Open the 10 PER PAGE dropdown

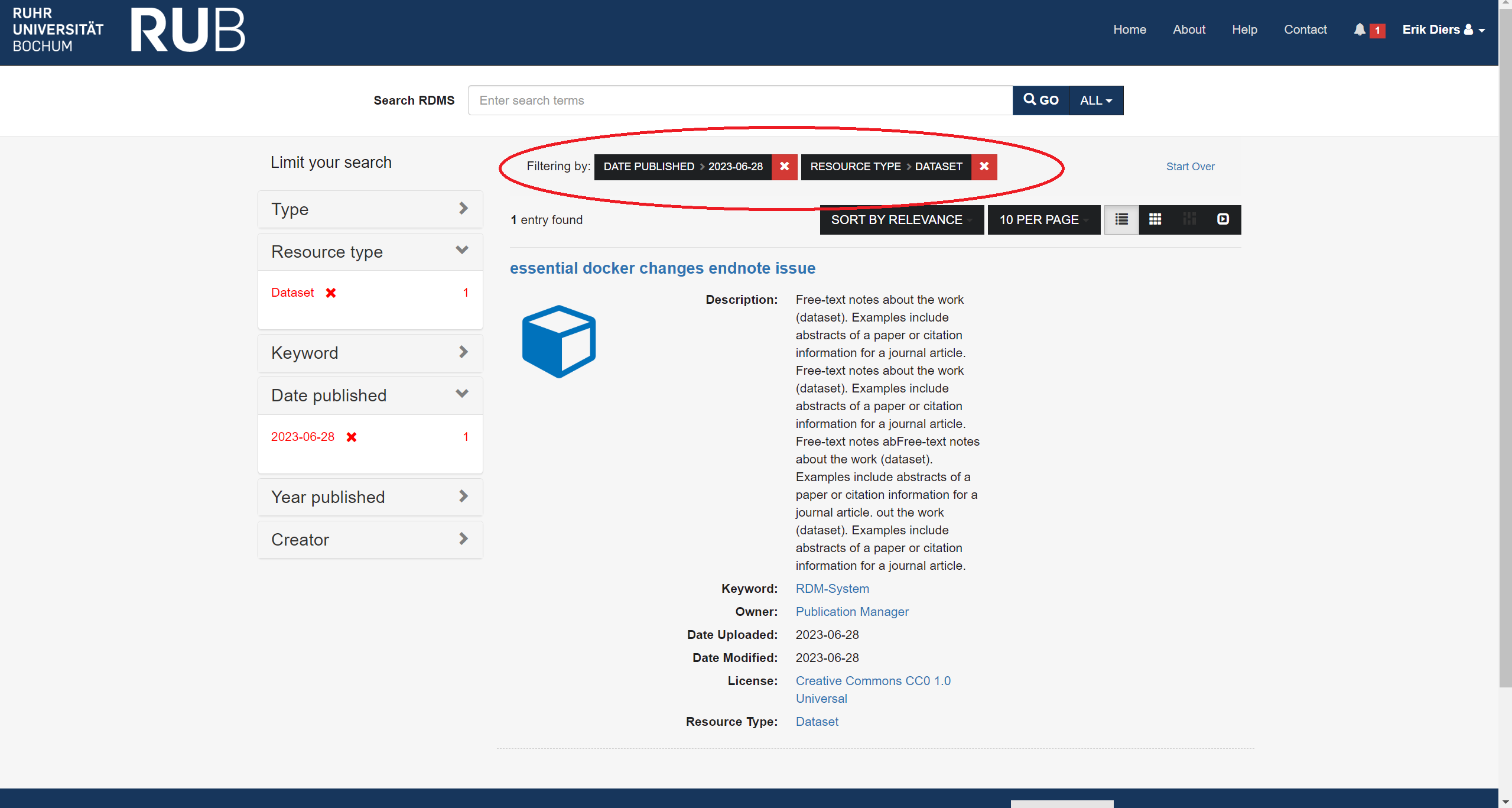point(1045,219)
